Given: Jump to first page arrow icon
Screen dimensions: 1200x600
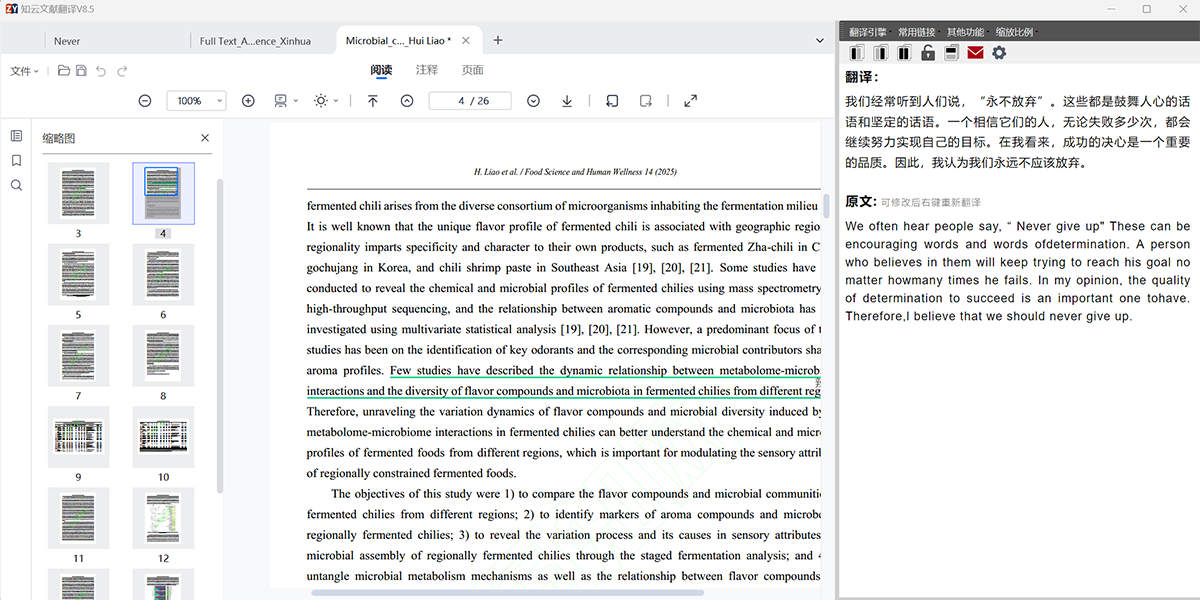Looking at the screenshot, I should (x=373, y=101).
